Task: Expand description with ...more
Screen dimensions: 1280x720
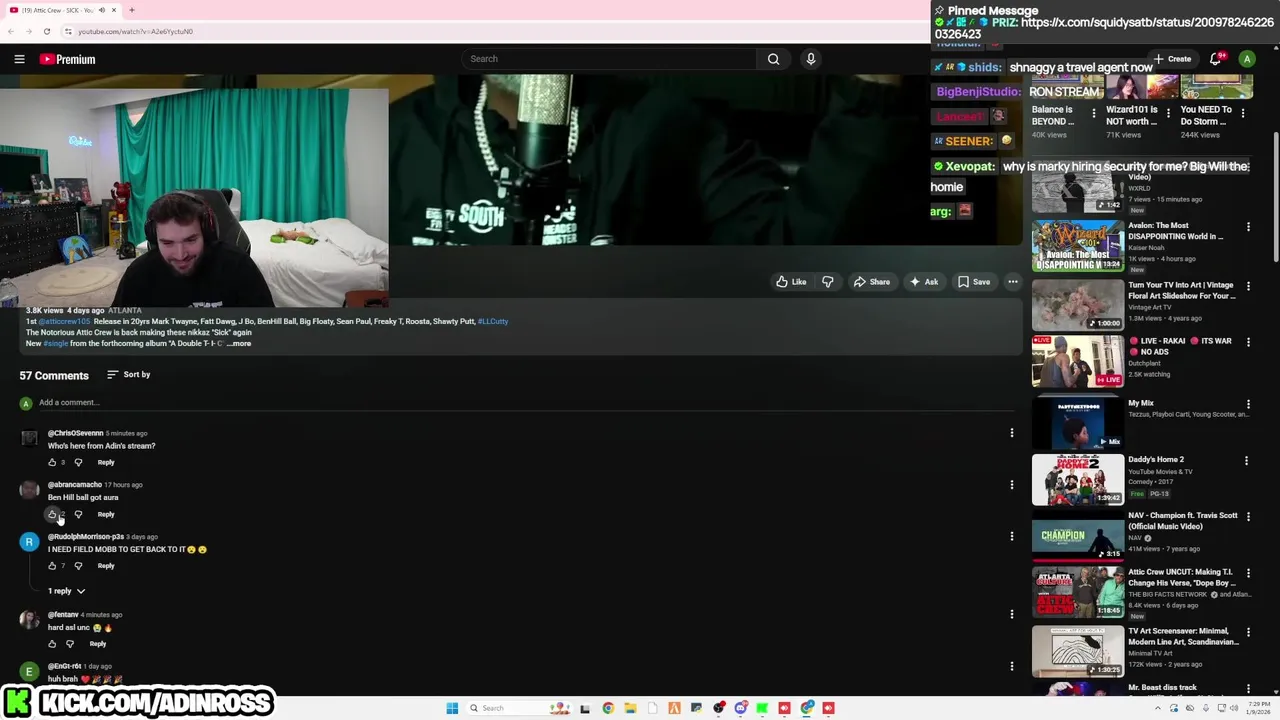Action: point(239,343)
